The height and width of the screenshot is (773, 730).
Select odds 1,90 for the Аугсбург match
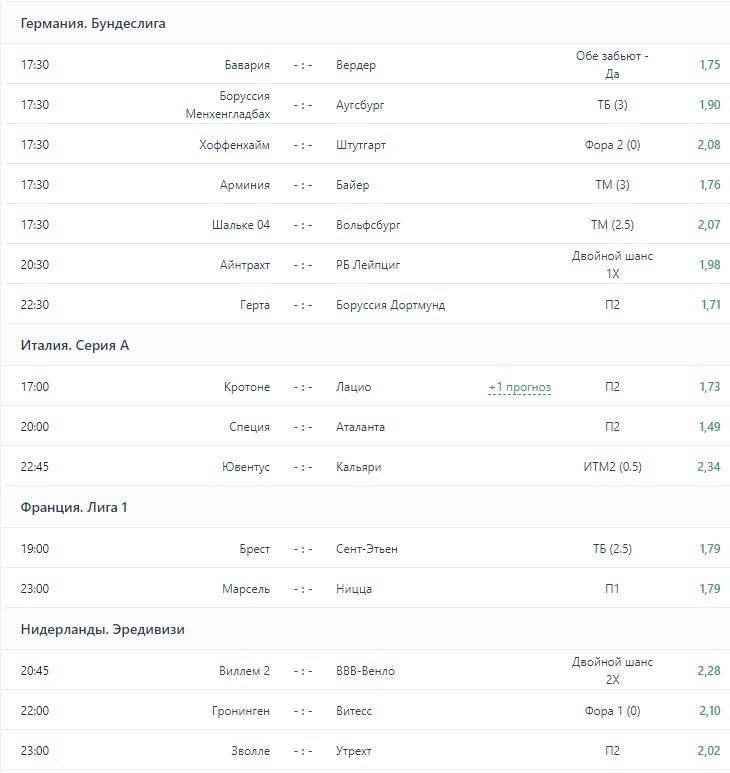click(709, 105)
